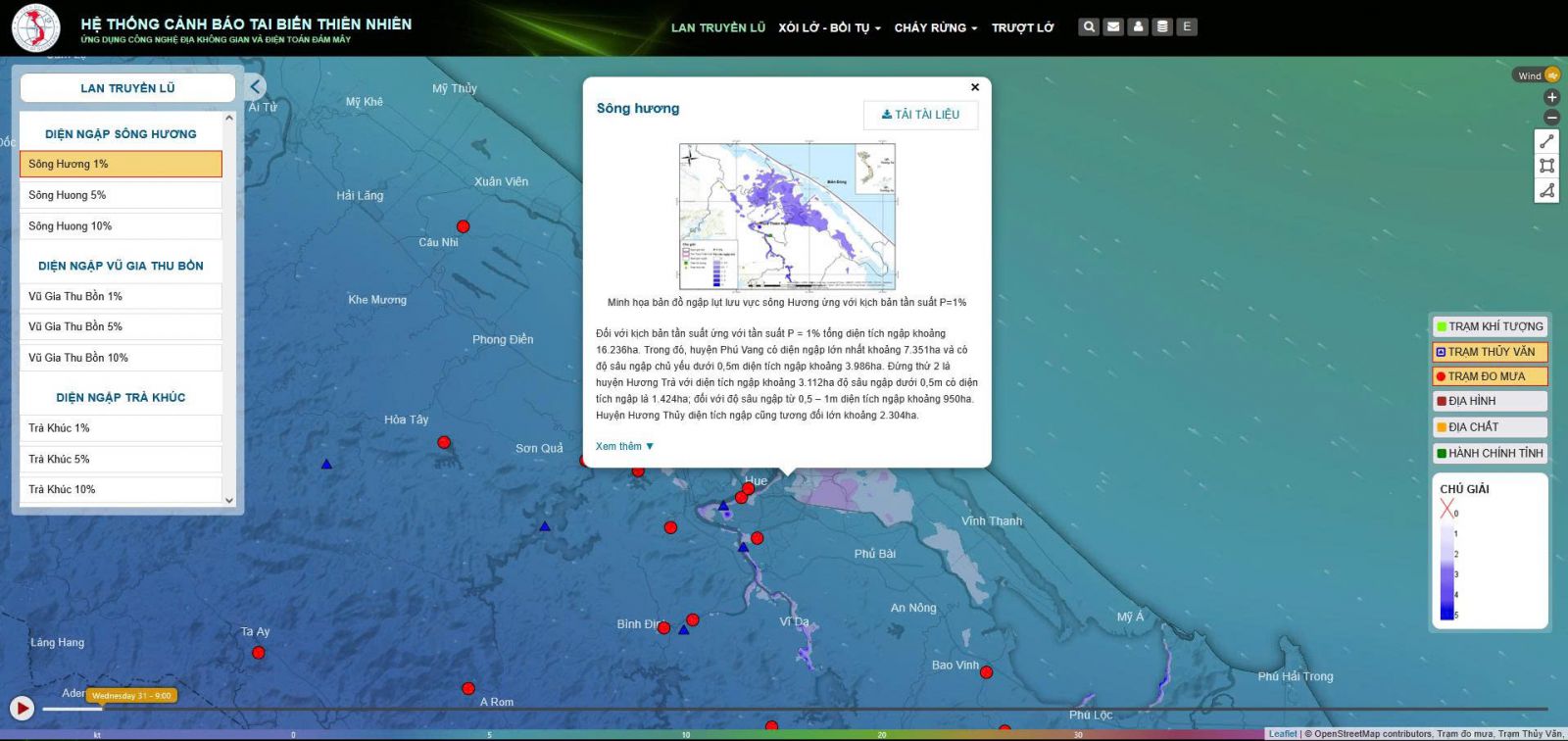Toggle the Trạm Khí Tượng layer
The height and width of the screenshot is (741, 1568).
pyautogui.click(x=1489, y=326)
